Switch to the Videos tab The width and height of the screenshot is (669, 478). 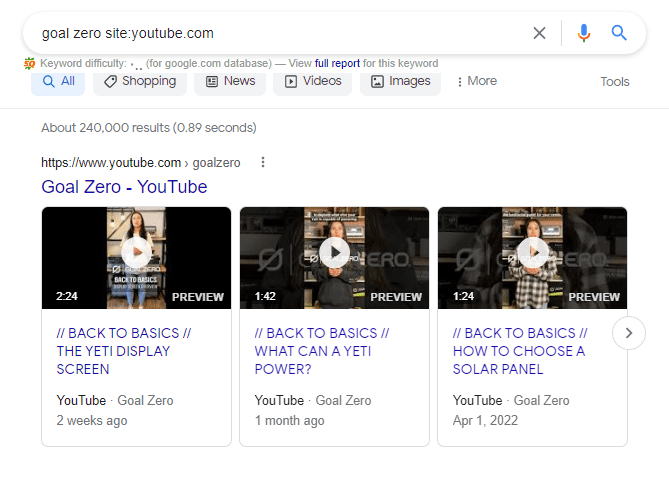(313, 81)
